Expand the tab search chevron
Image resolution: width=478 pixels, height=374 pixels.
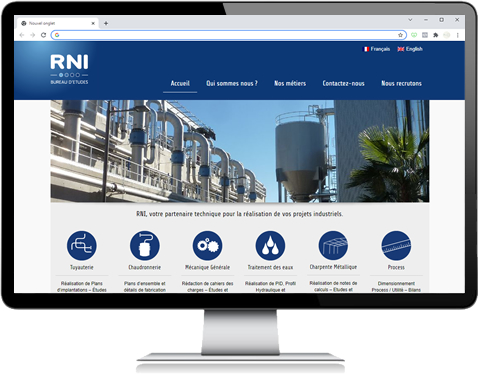(x=410, y=20)
